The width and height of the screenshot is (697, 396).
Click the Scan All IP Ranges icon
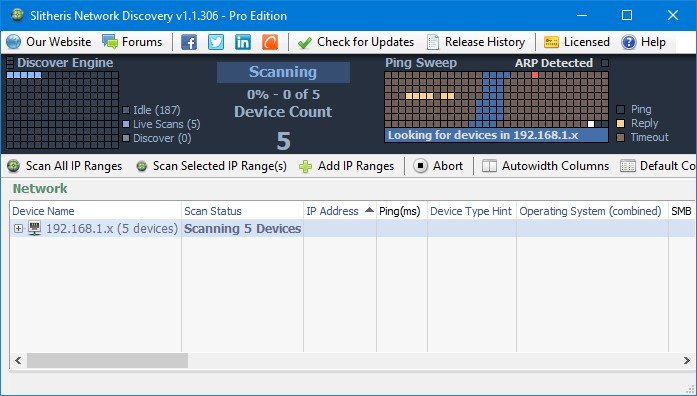14,166
